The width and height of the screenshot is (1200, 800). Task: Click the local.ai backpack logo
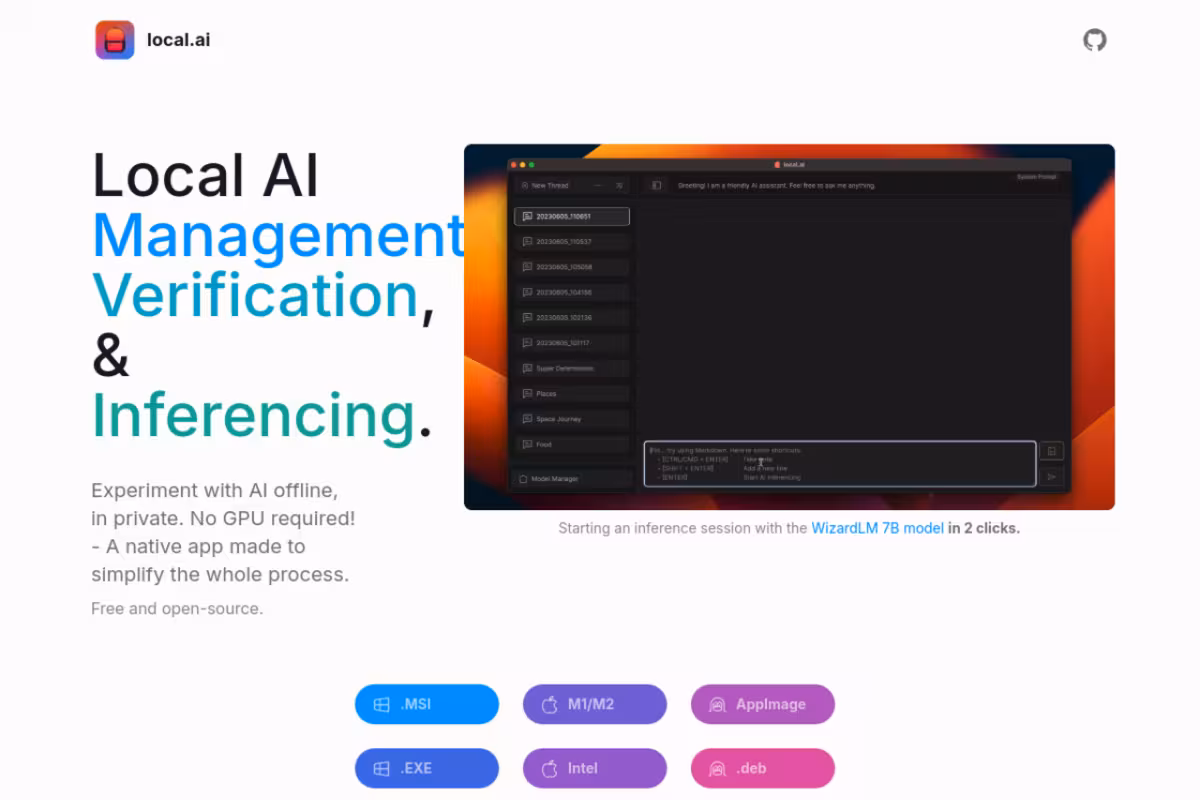[x=115, y=40]
